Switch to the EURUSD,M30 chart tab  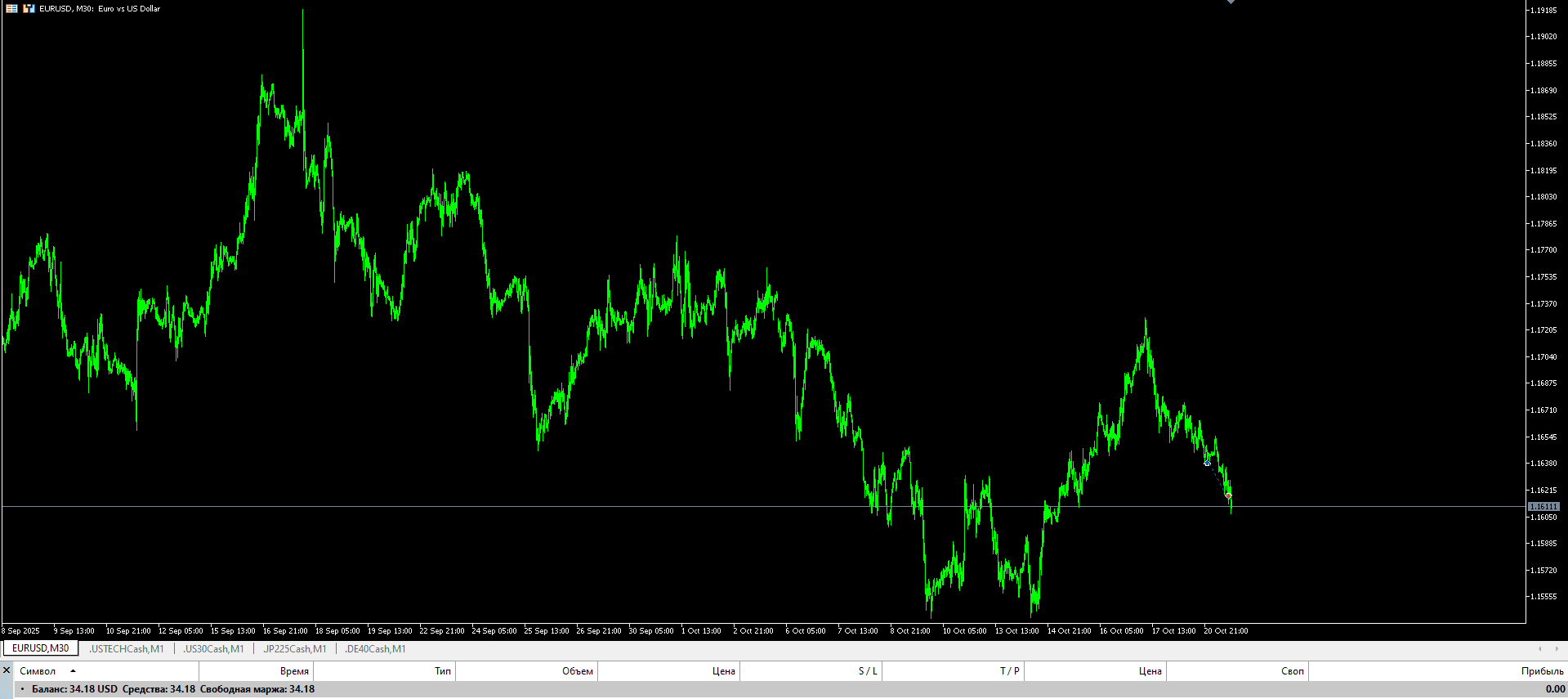pyautogui.click(x=40, y=648)
